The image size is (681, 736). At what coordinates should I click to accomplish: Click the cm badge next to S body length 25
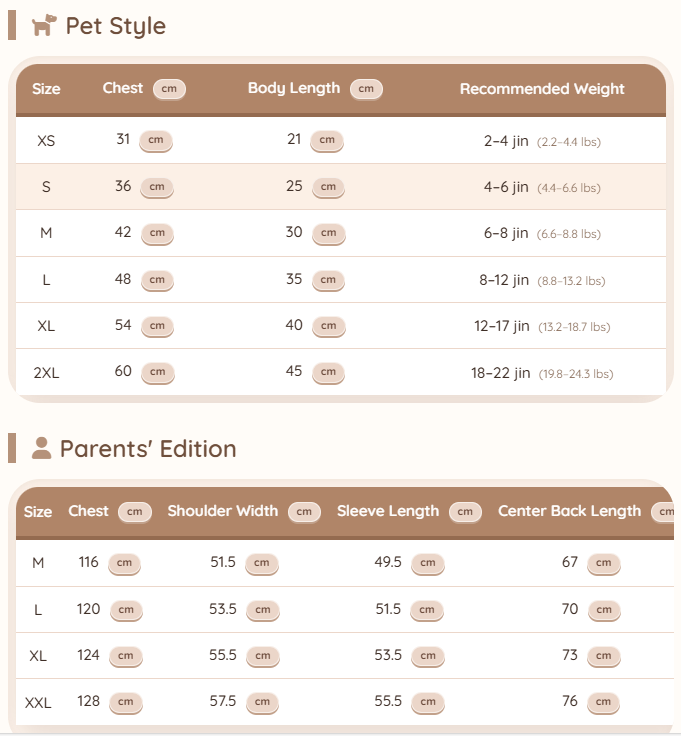[x=328, y=187]
